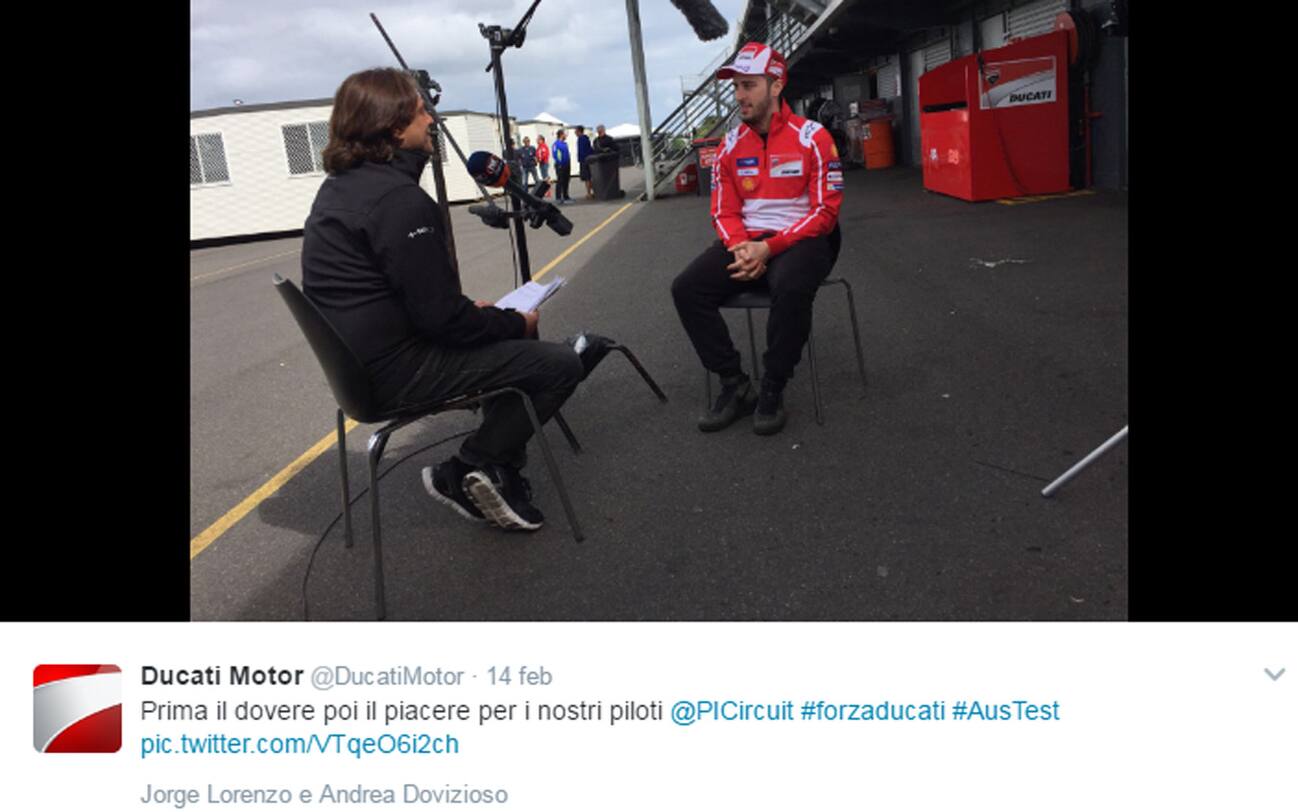Screen dimensions: 1298x812
Task: Open the Ducati Motor profile avatar
Action: (77, 708)
